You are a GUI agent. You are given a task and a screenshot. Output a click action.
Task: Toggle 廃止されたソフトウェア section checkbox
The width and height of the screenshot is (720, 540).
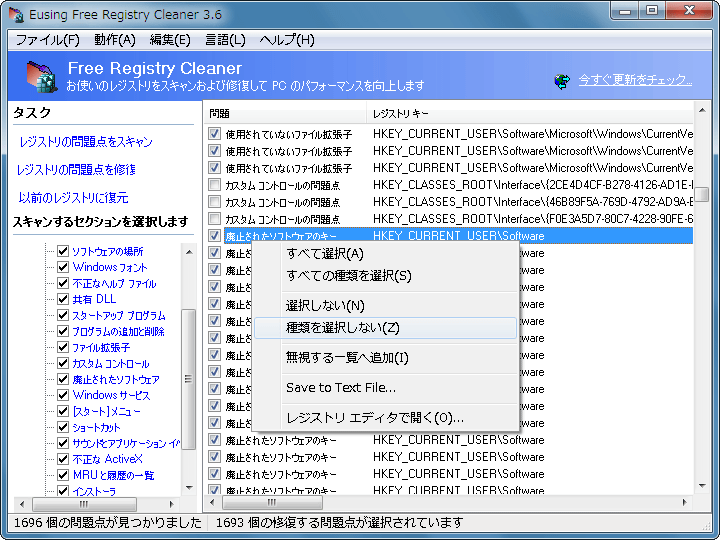pos(63,379)
